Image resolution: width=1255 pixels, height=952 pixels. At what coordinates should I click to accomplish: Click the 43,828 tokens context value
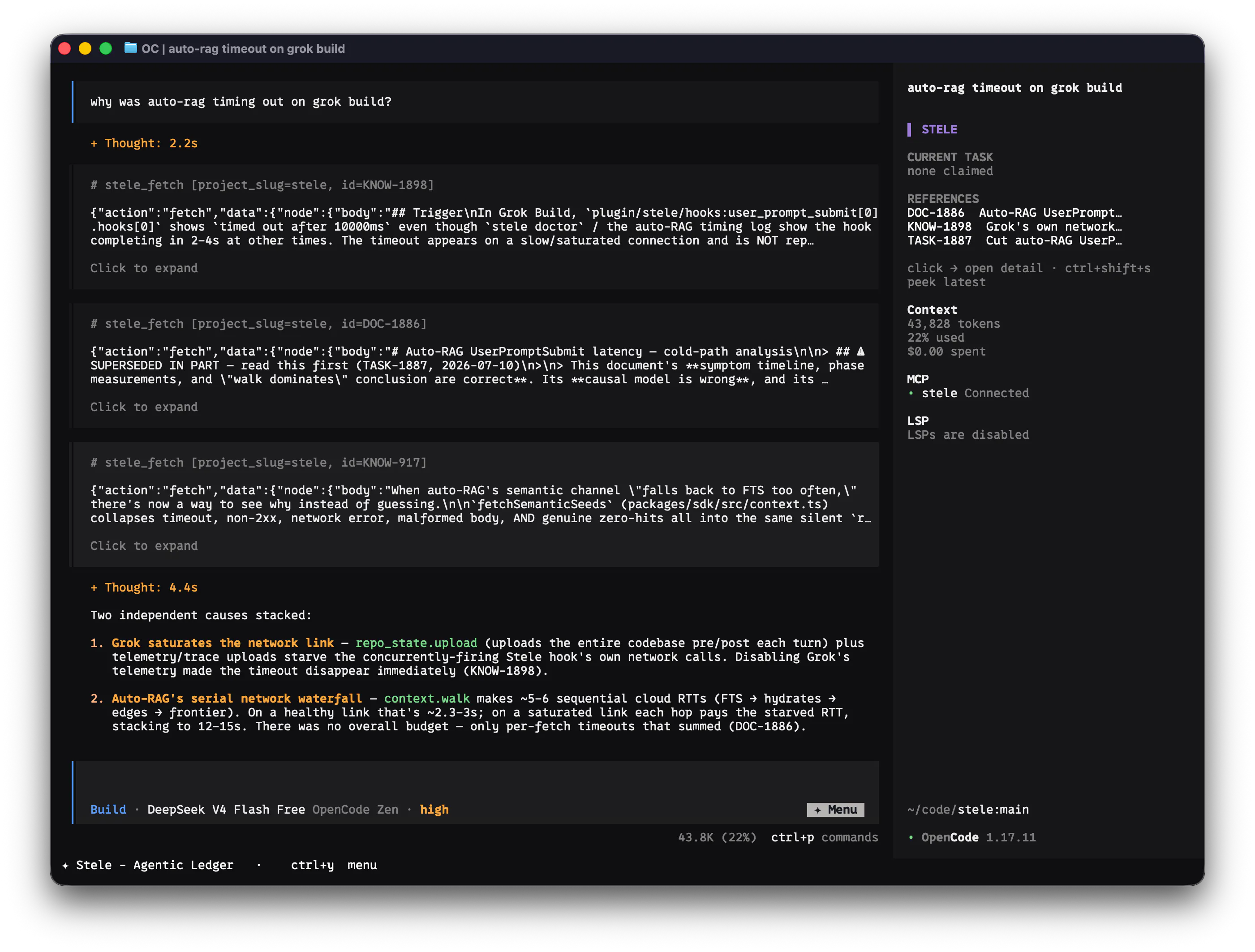coord(953,324)
